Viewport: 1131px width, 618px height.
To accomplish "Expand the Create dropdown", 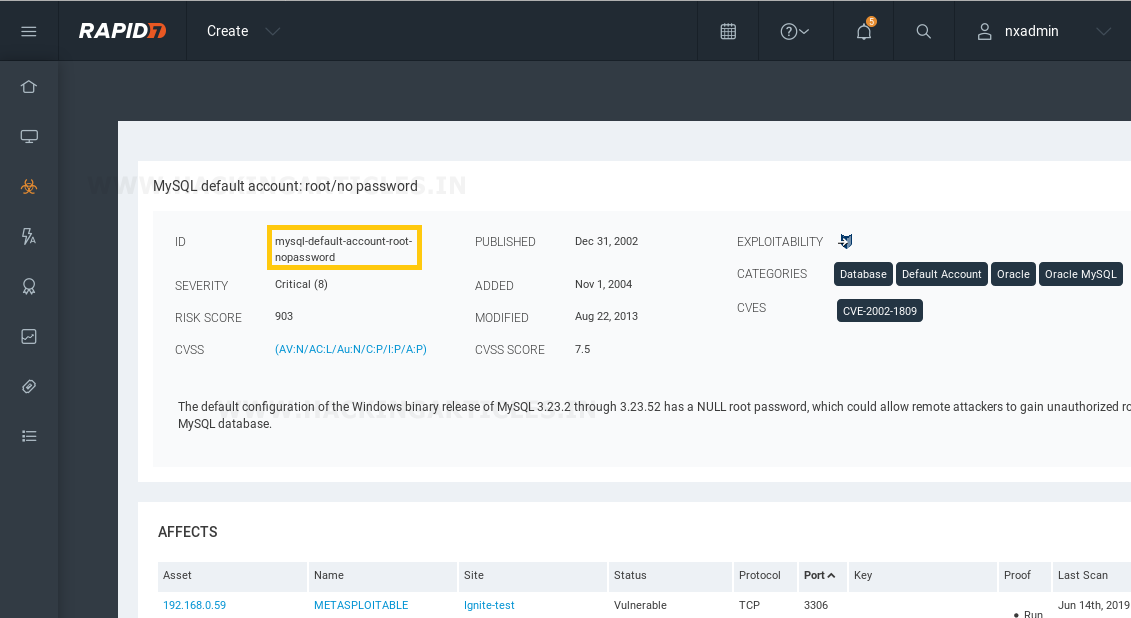I will point(243,31).
